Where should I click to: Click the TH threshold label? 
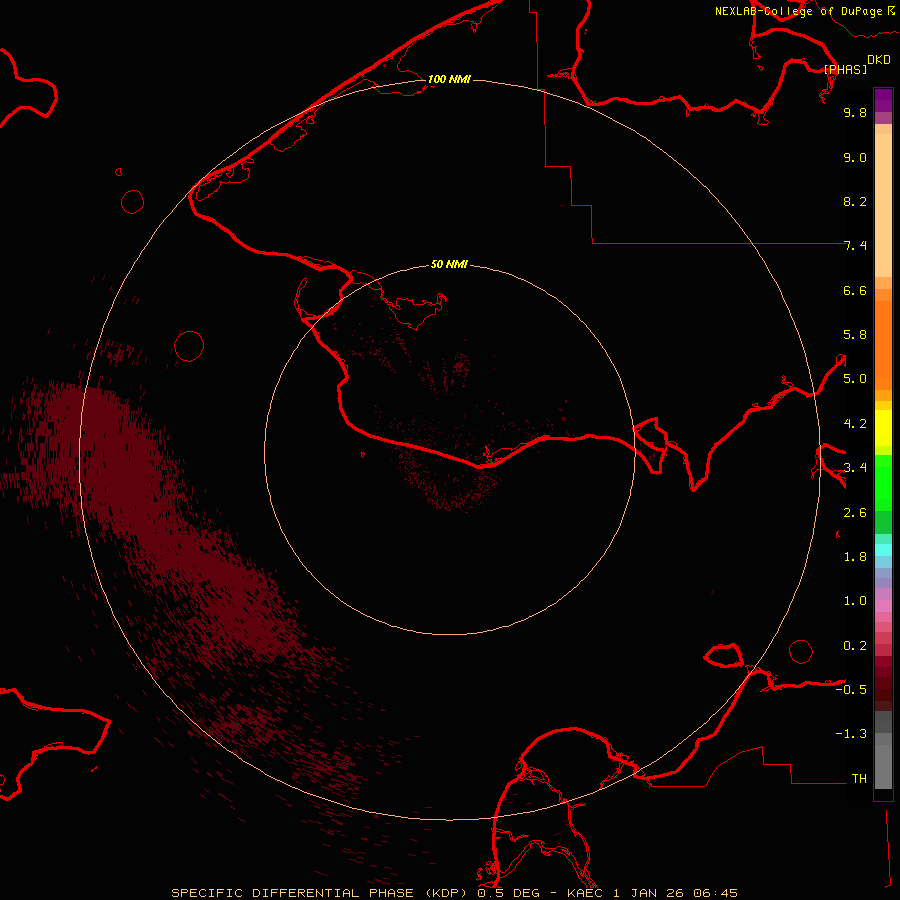[x=859, y=779]
